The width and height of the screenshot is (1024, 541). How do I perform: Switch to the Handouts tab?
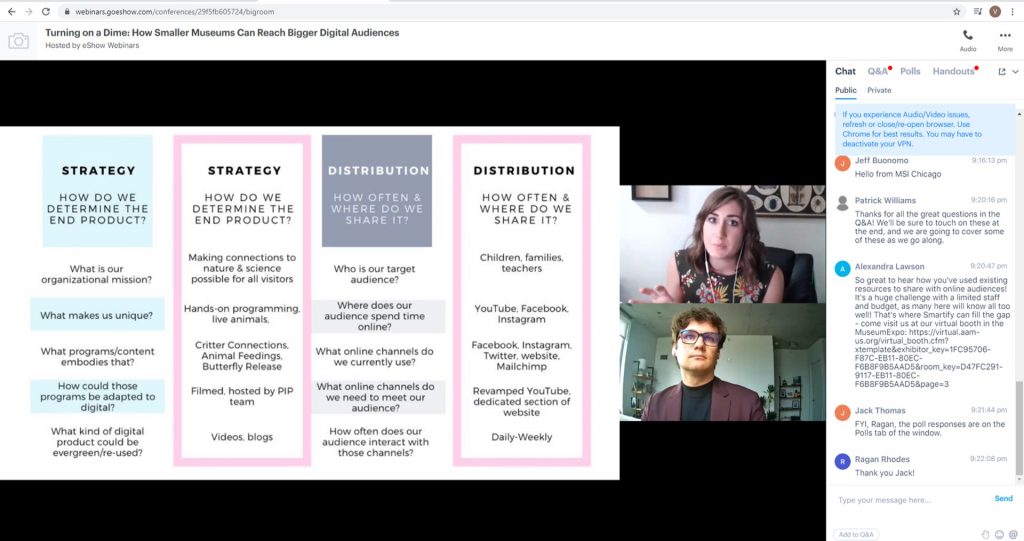pyautogui.click(x=953, y=72)
